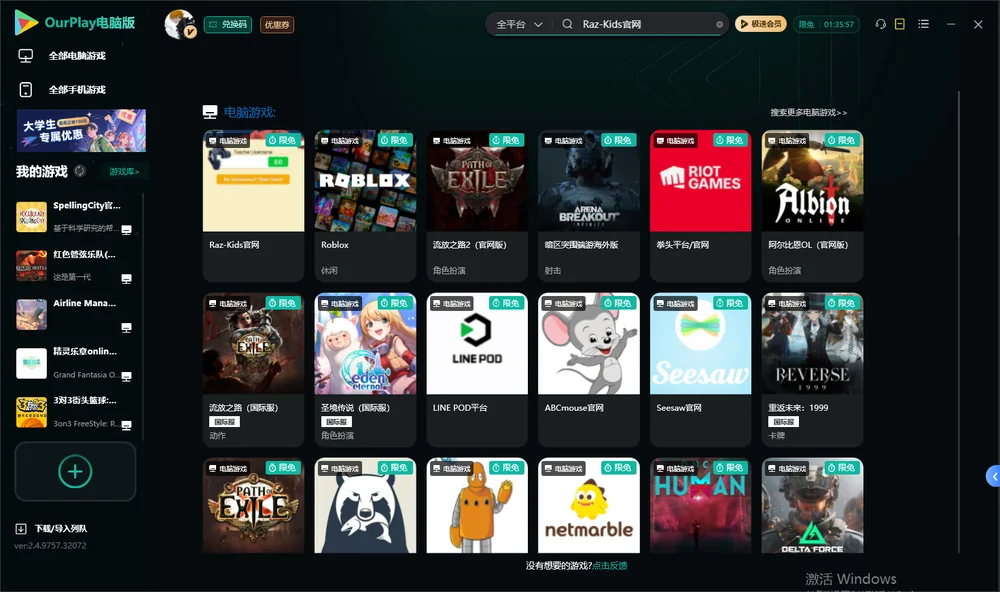Open the user avatar profile
Image resolution: width=1000 pixels, height=592 pixels.
coord(180,24)
